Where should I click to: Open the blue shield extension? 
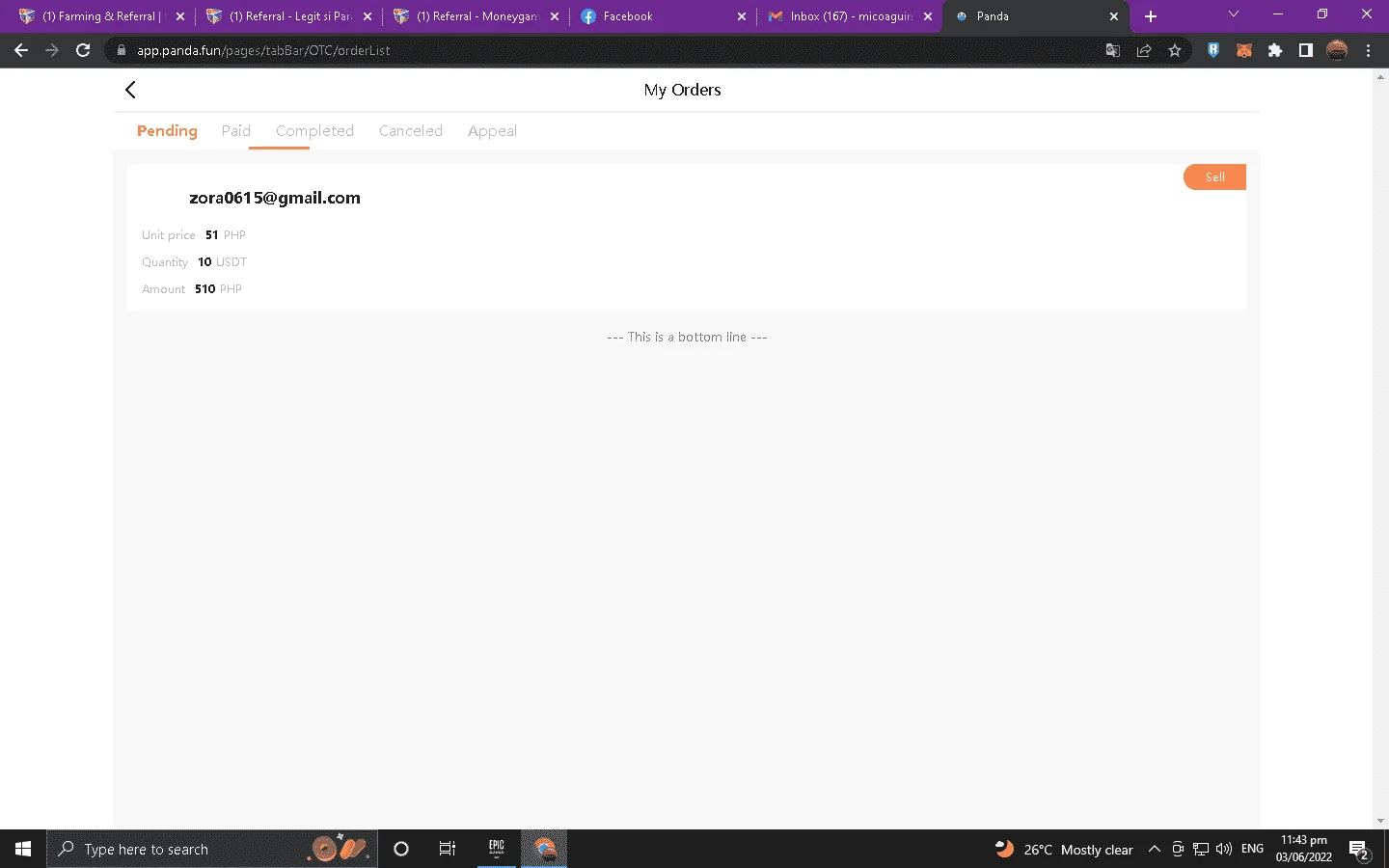(x=1213, y=50)
